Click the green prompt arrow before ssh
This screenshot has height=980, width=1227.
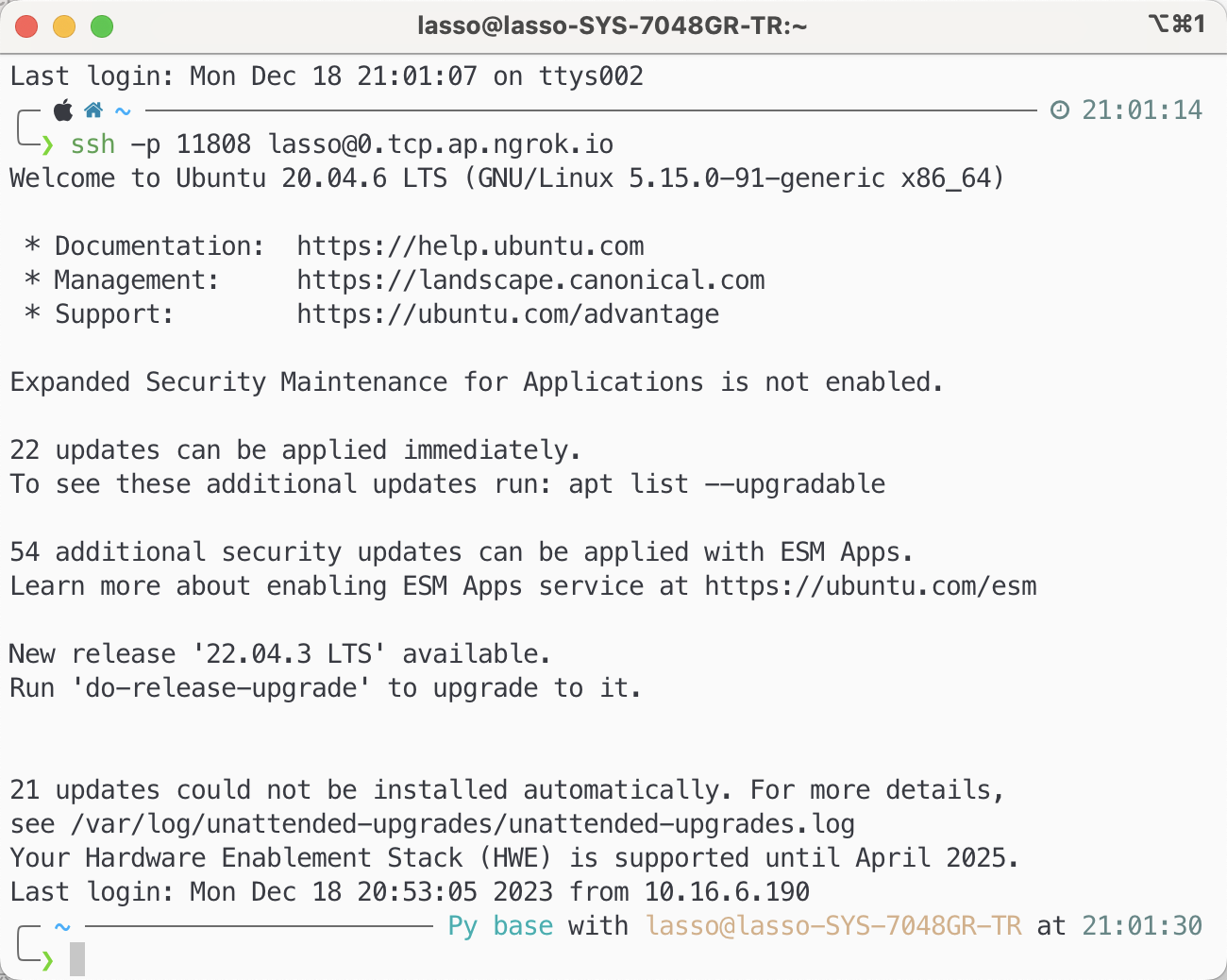pyautogui.click(x=47, y=144)
